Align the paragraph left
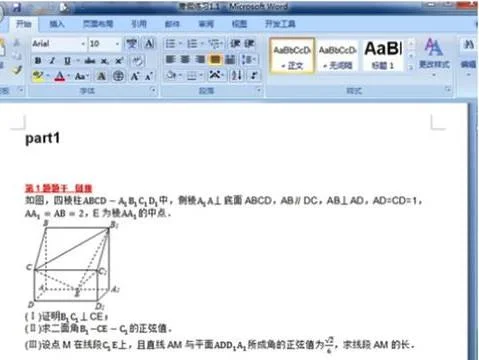Screen dimensions: 479x360 [170, 60]
